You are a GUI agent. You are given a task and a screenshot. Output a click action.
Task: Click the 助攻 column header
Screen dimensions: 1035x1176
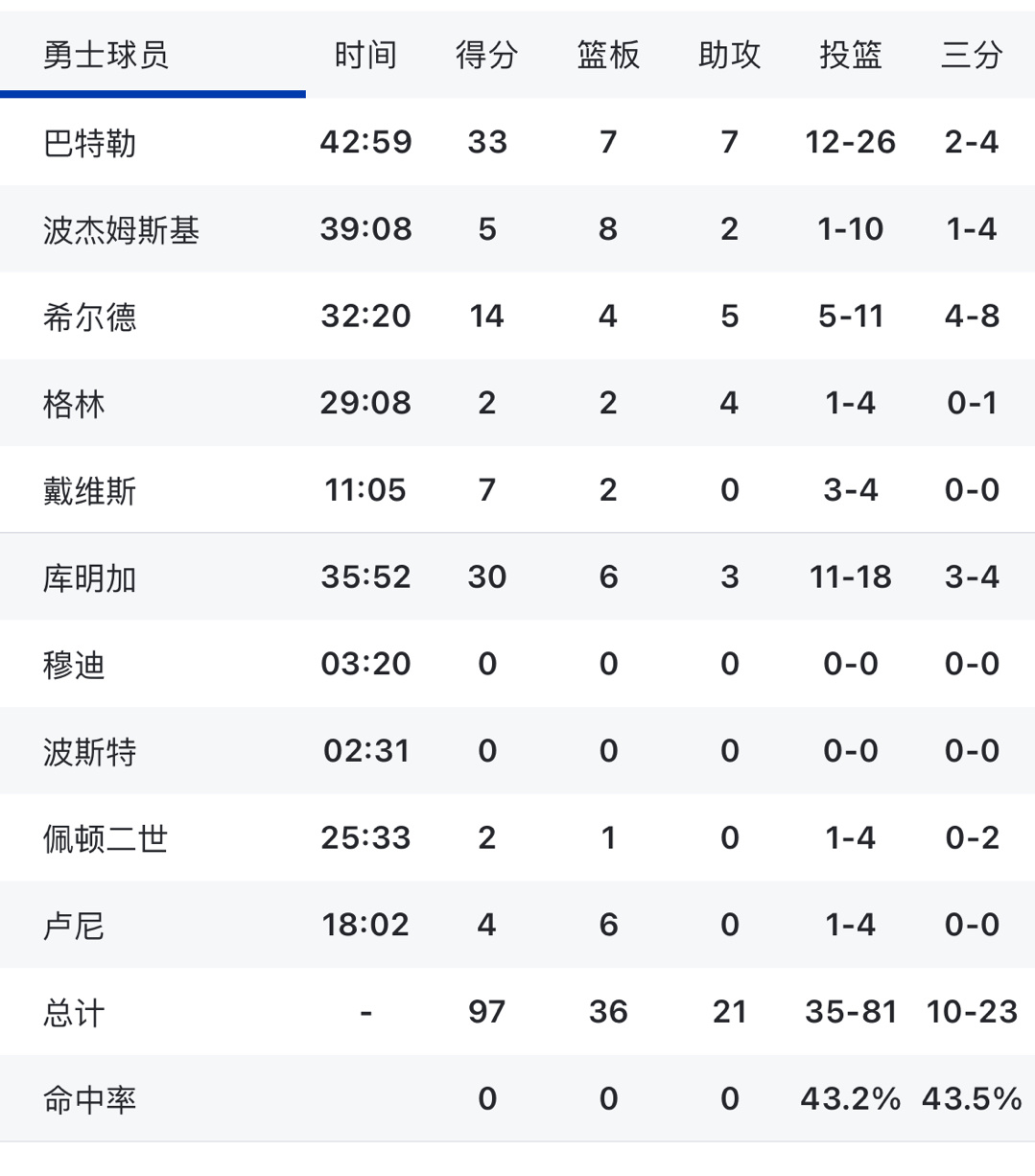coord(729,55)
